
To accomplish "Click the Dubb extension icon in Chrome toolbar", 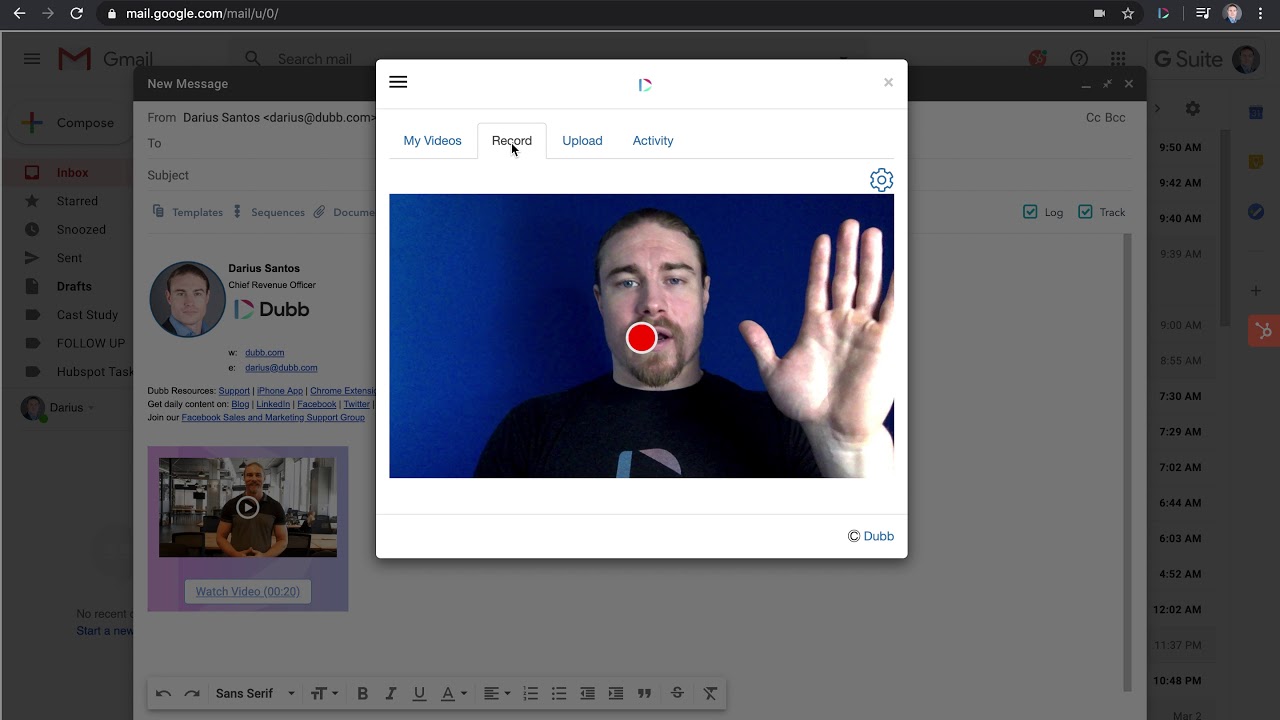I will point(1163,14).
